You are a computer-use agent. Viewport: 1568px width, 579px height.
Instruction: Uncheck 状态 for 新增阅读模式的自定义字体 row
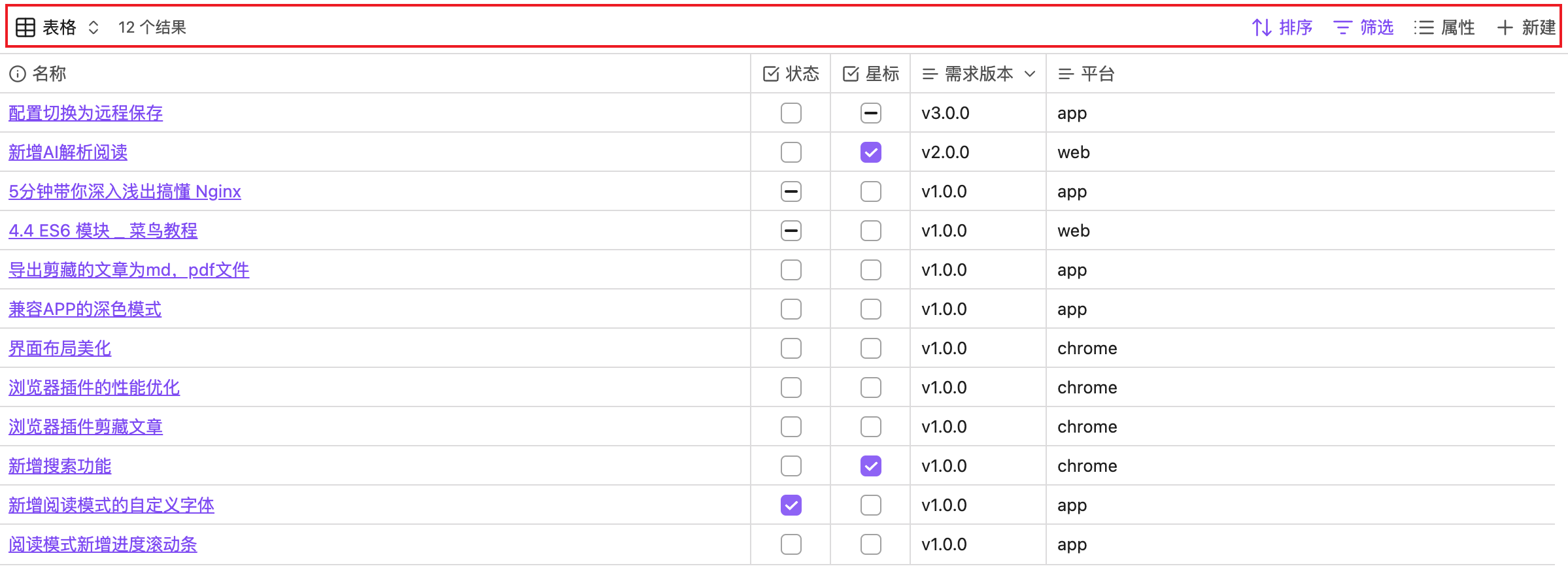click(791, 505)
